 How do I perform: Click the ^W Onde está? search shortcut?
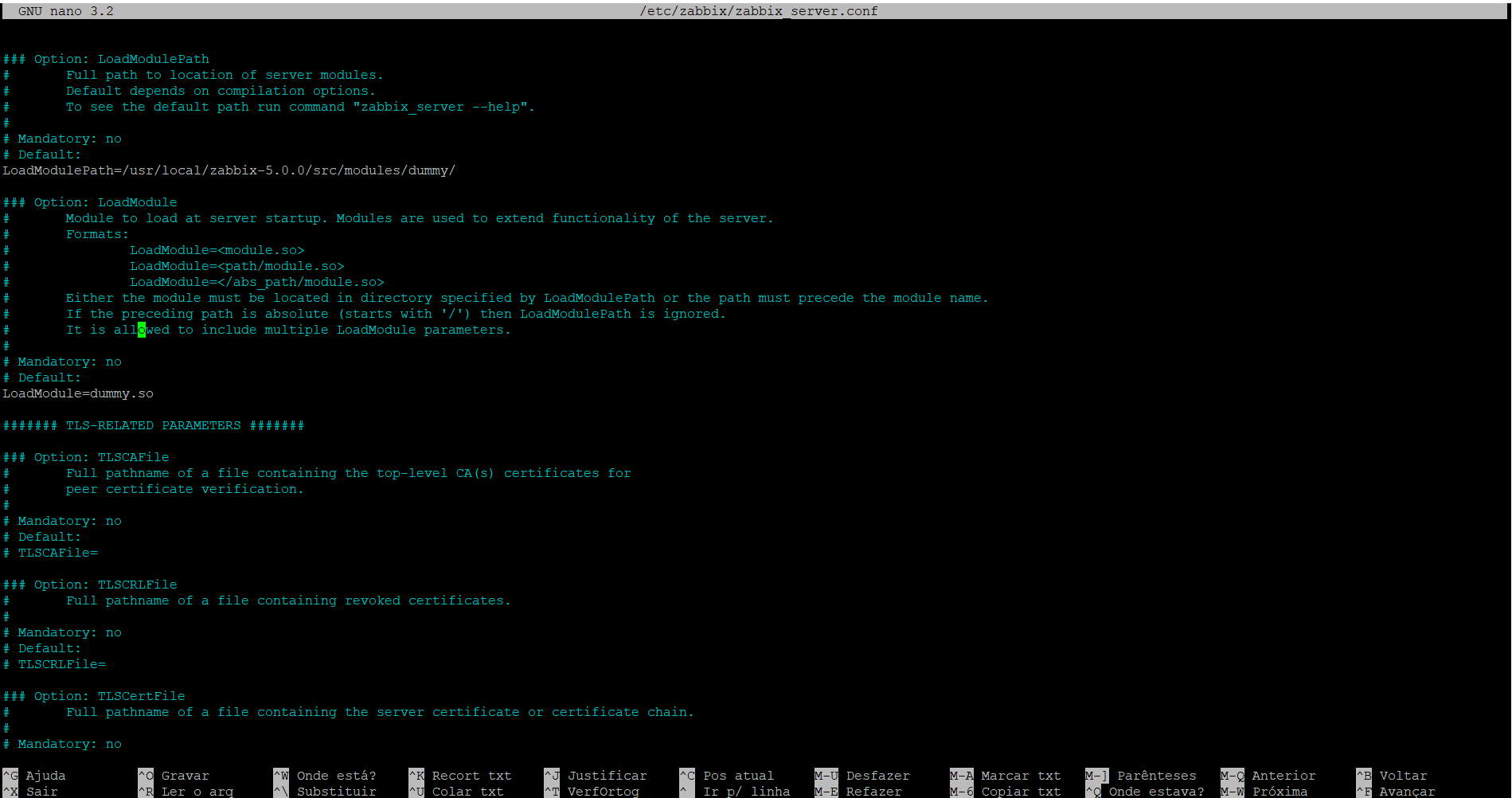(325, 776)
